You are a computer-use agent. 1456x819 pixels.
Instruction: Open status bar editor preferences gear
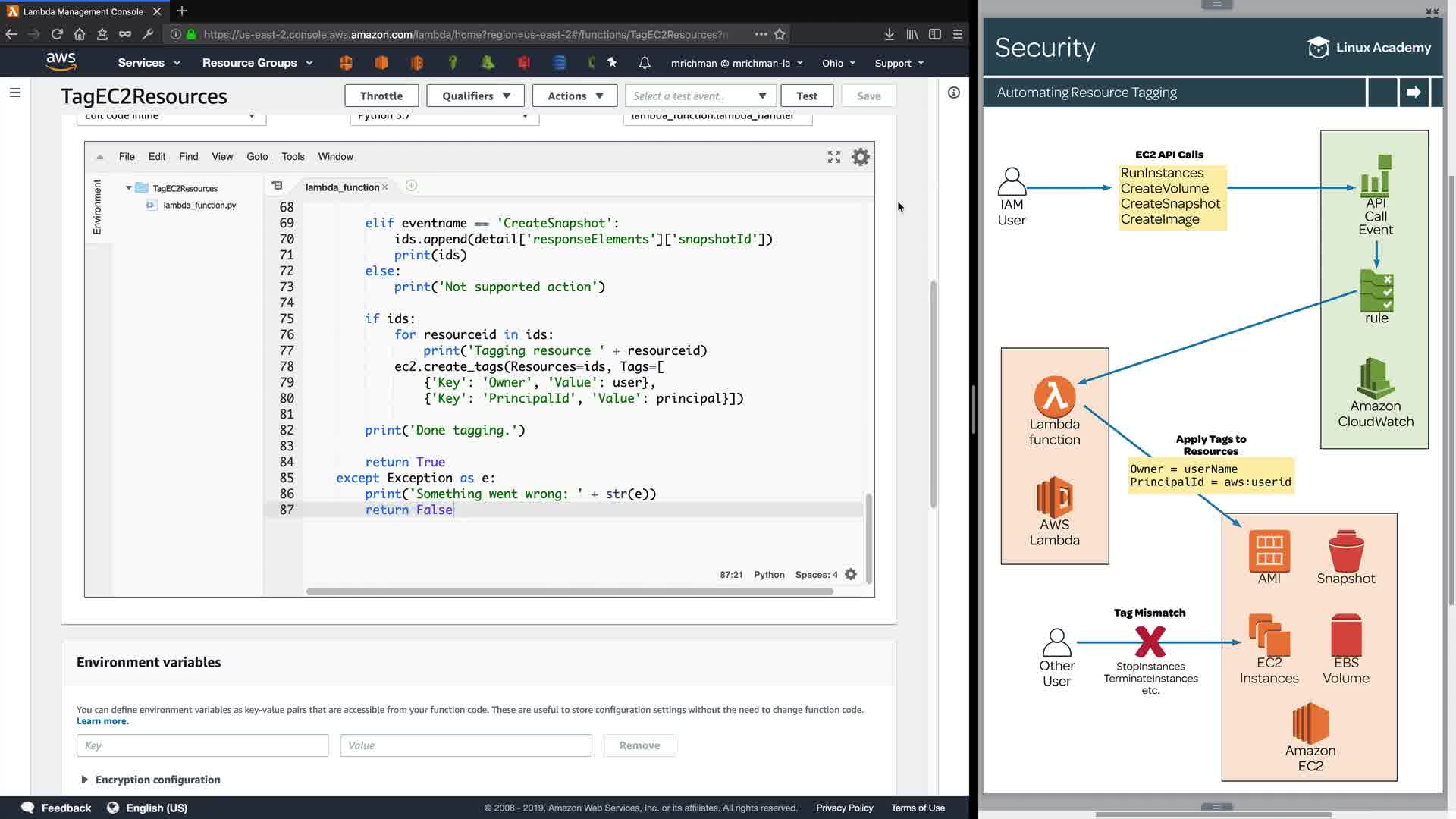(851, 575)
